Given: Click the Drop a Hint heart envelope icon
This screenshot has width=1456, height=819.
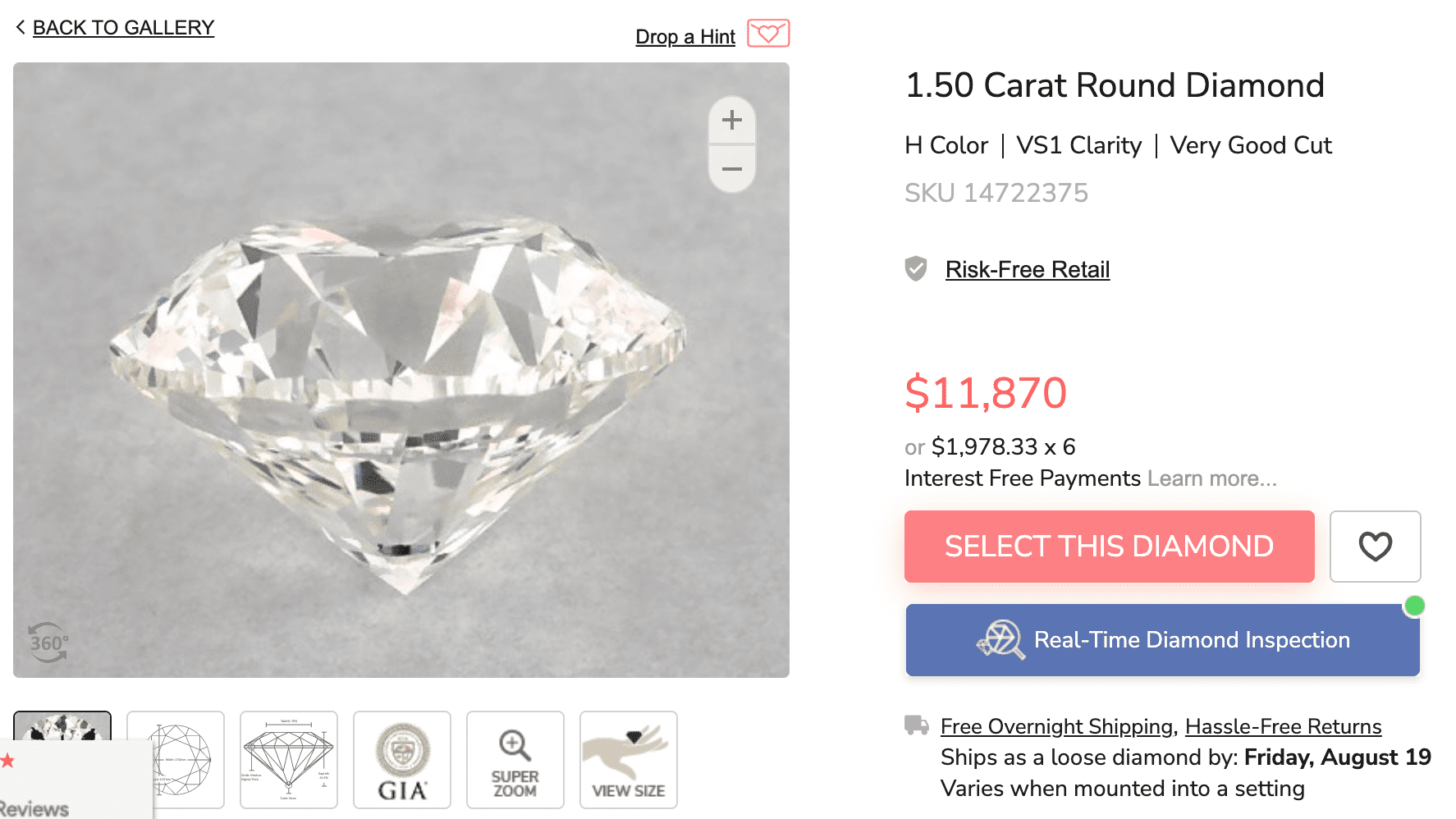Looking at the screenshot, I should pyautogui.click(x=768, y=34).
